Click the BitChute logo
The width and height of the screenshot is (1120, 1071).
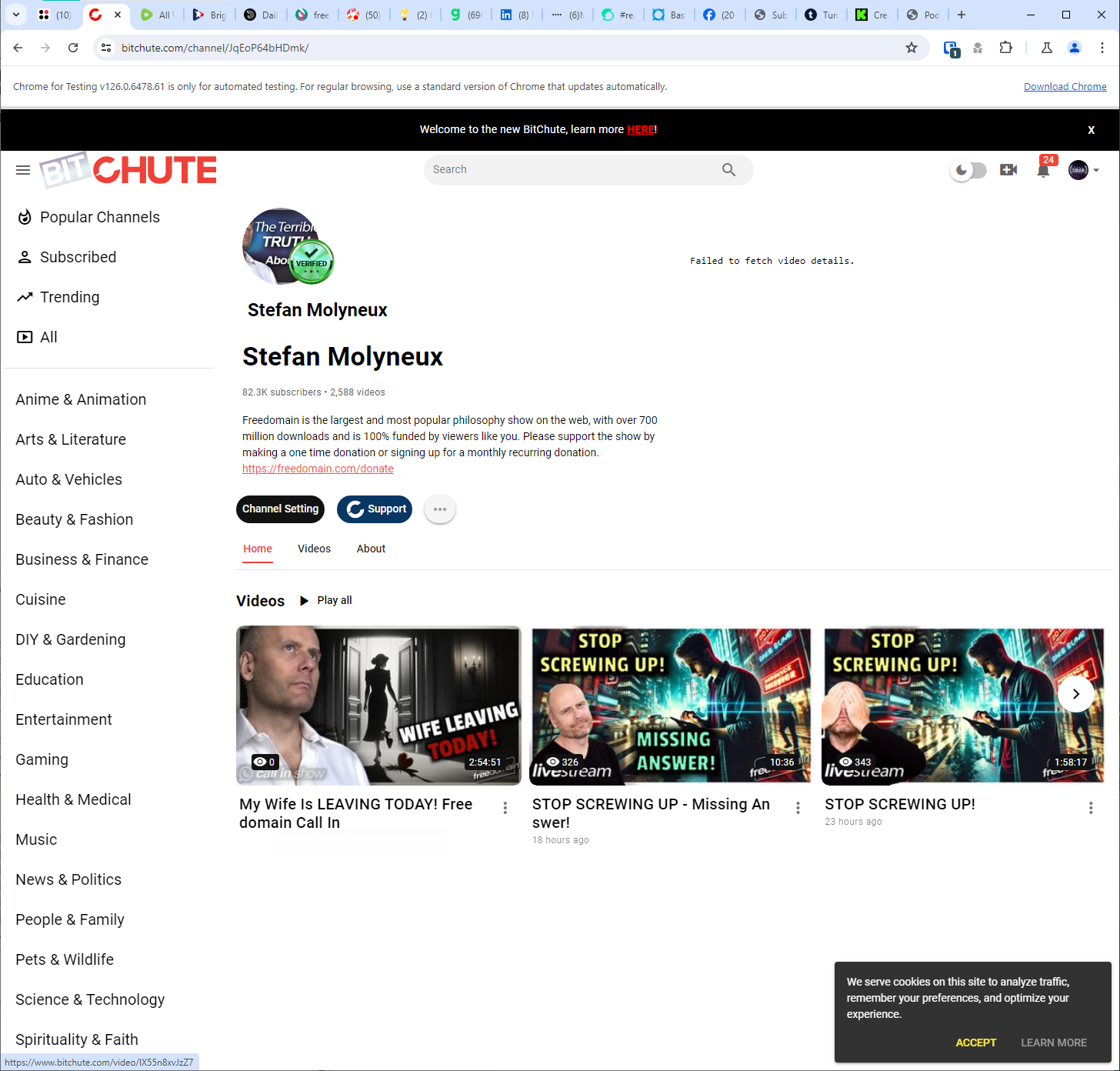128,170
